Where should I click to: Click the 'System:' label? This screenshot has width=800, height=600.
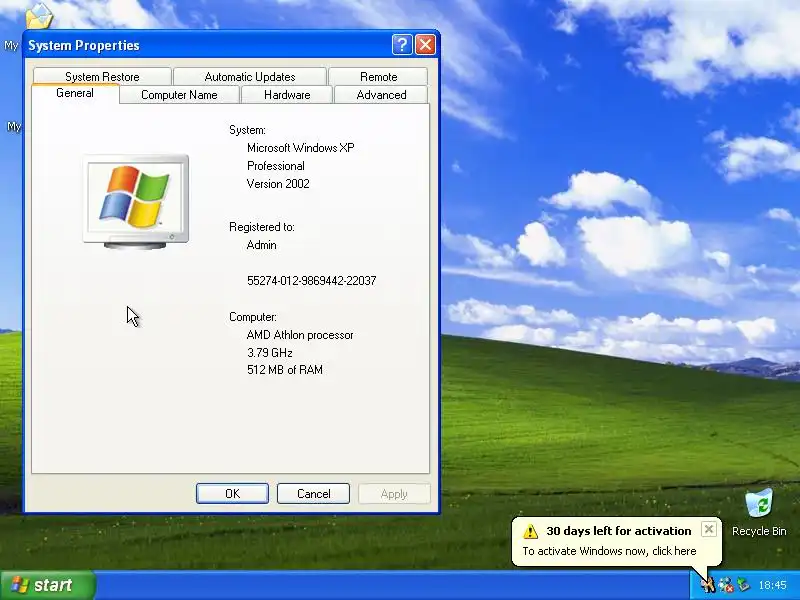click(x=247, y=130)
